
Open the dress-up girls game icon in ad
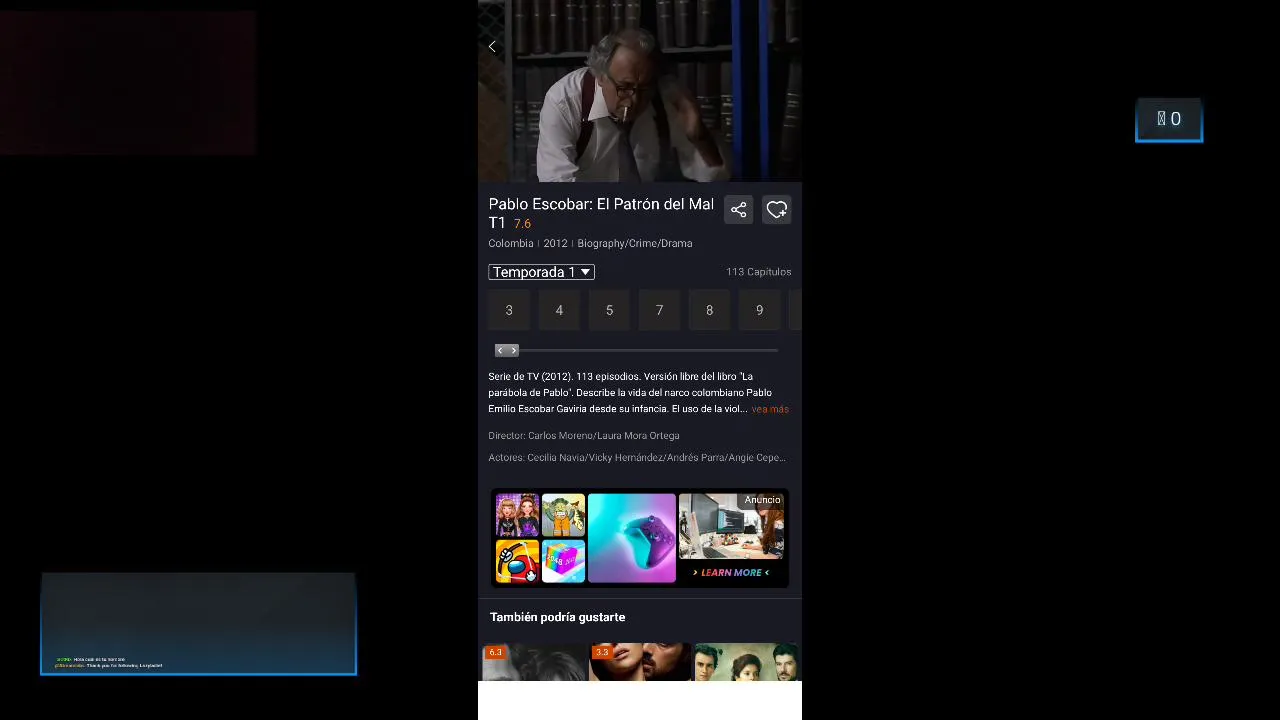click(x=517, y=515)
